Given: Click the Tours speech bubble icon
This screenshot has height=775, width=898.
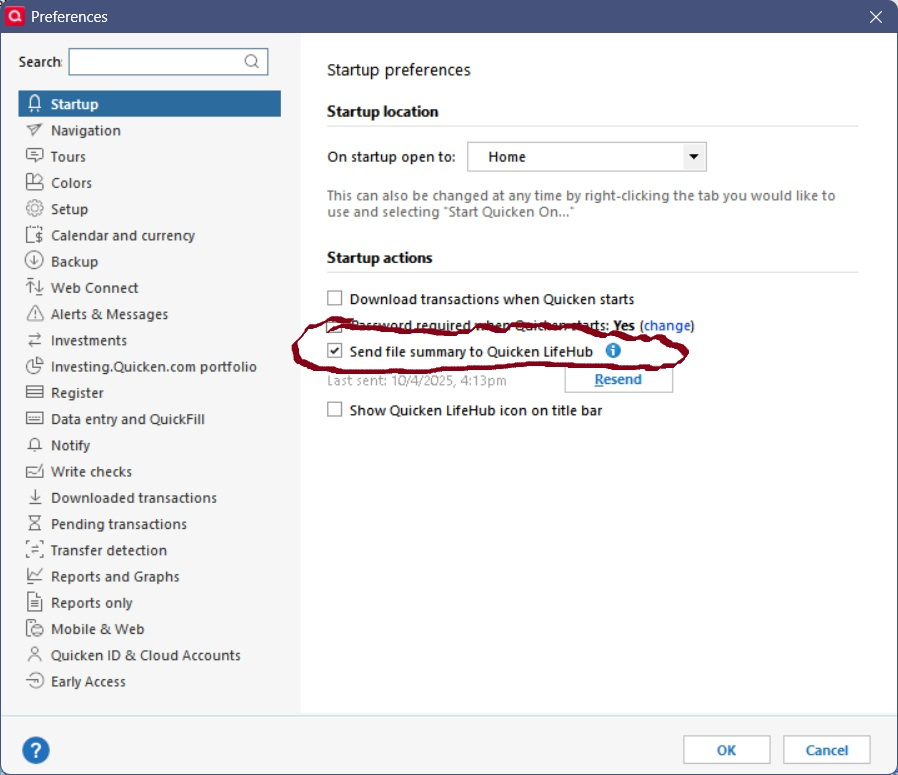Looking at the screenshot, I should coord(34,156).
